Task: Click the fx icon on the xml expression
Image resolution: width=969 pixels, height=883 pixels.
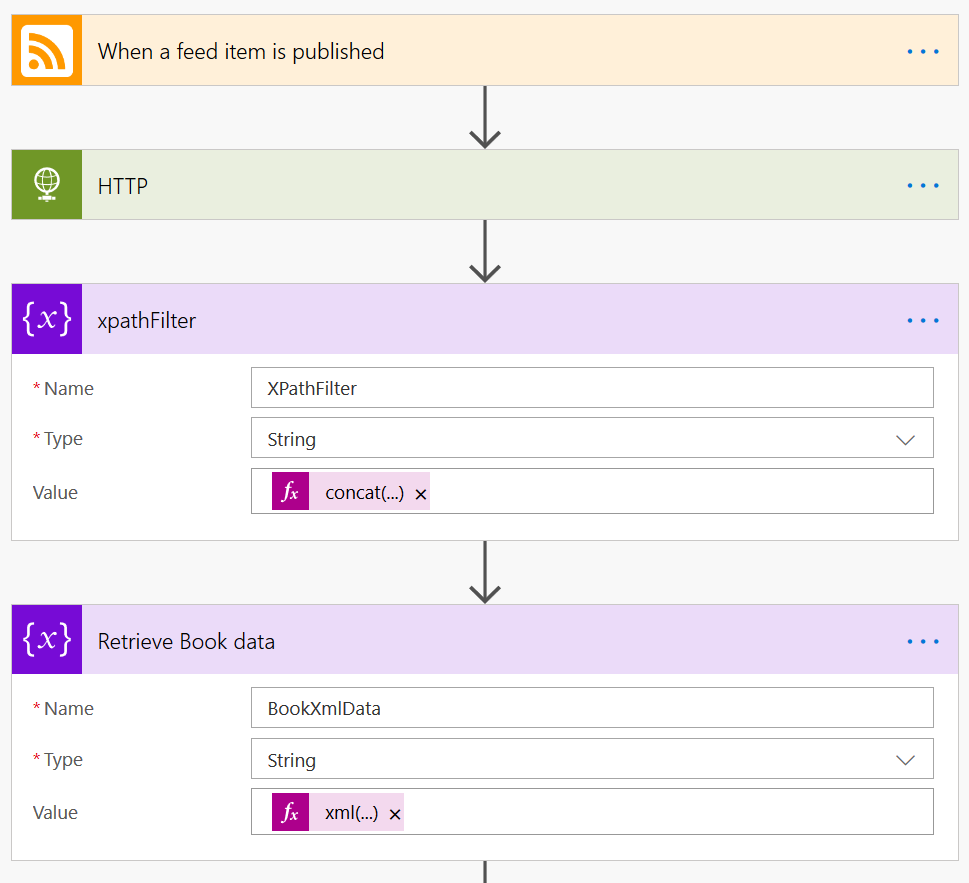Action: coord(290,813)
